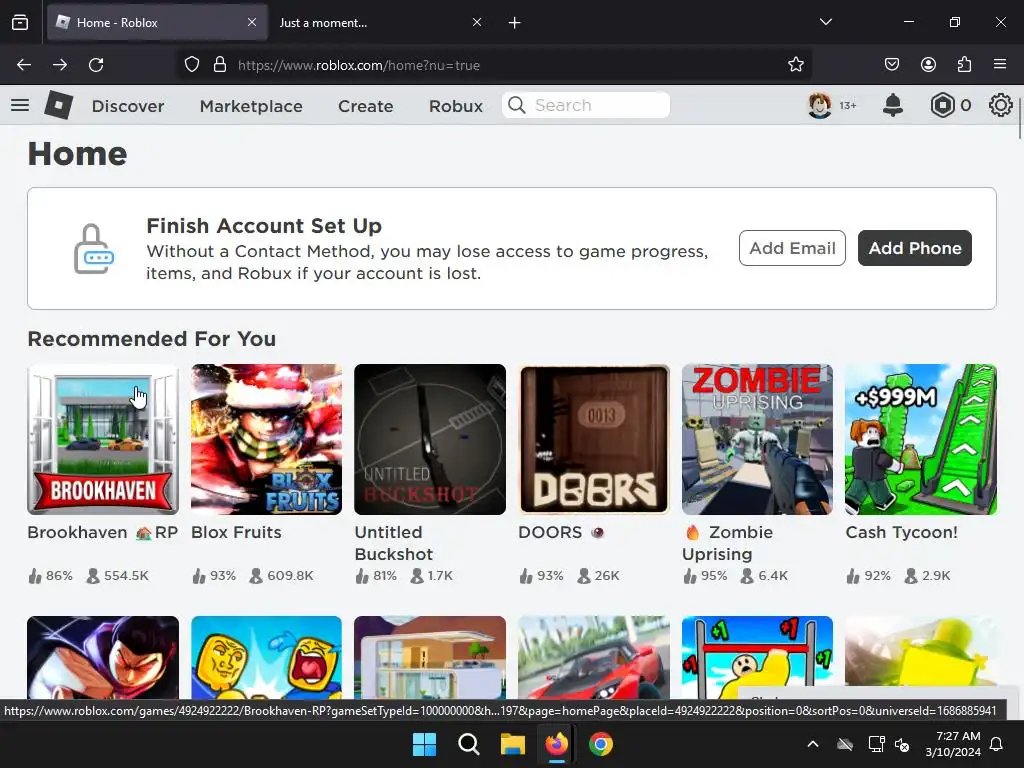Open the Firefox account icon

pos(928,65)
